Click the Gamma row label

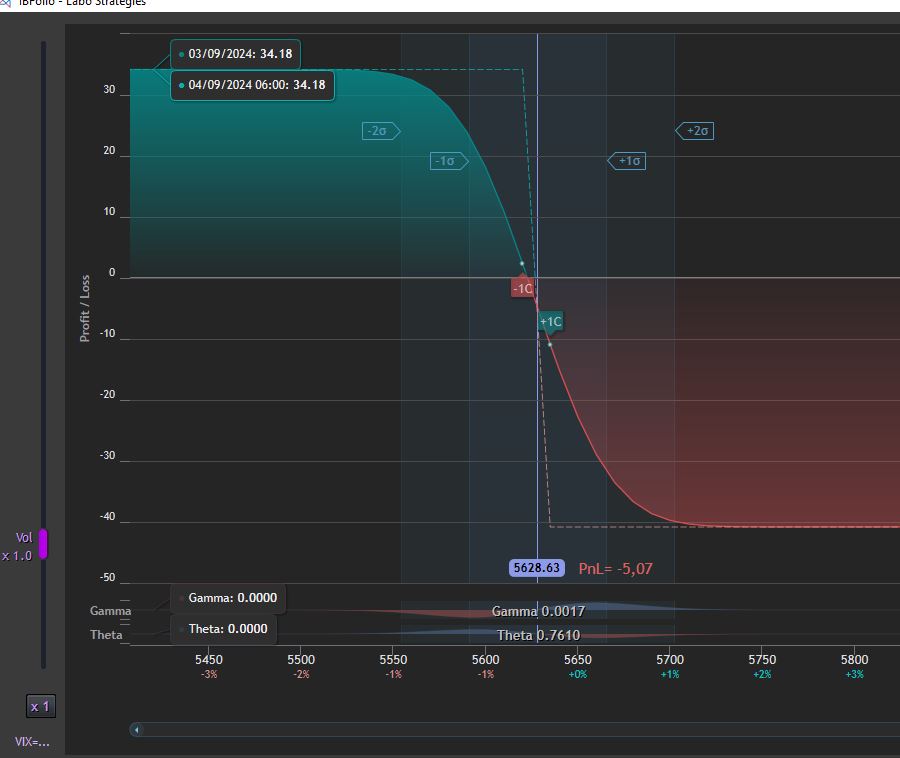pos(110,611)
